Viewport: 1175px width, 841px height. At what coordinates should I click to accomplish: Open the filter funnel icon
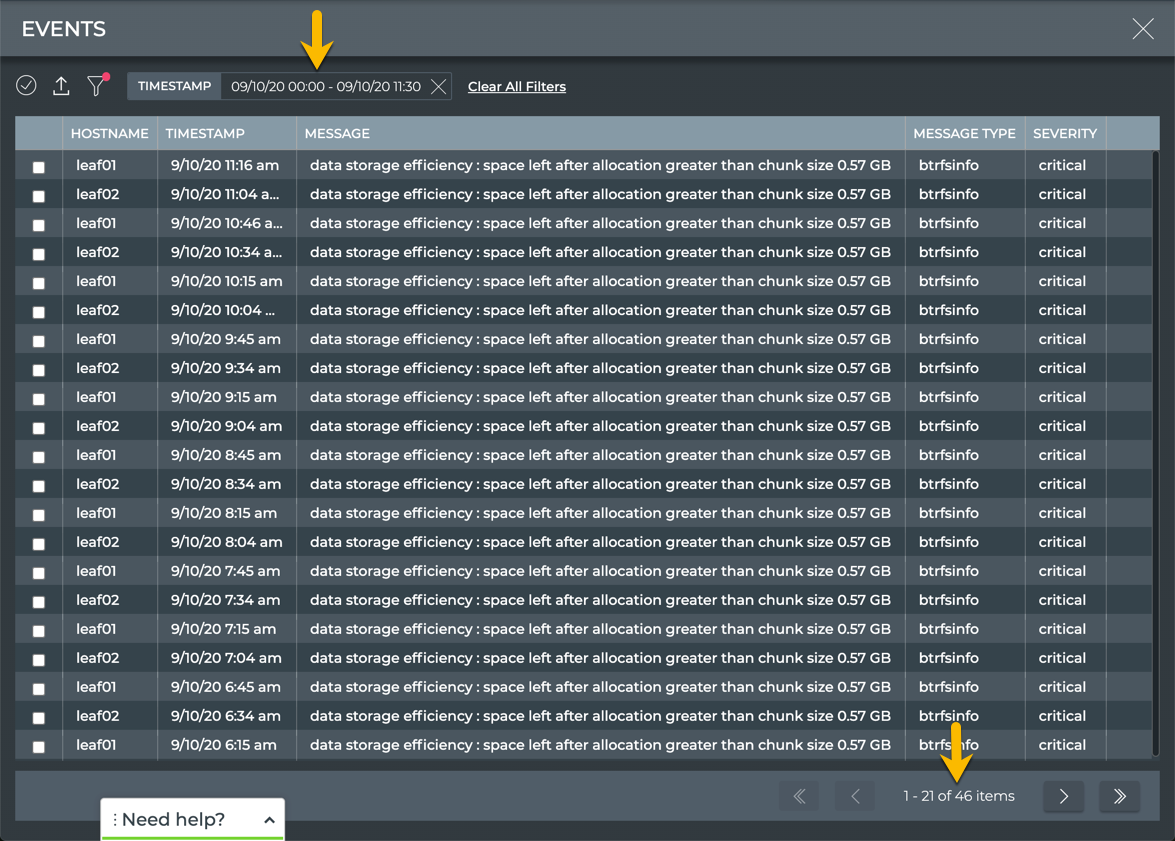click(x=96, y=86)
